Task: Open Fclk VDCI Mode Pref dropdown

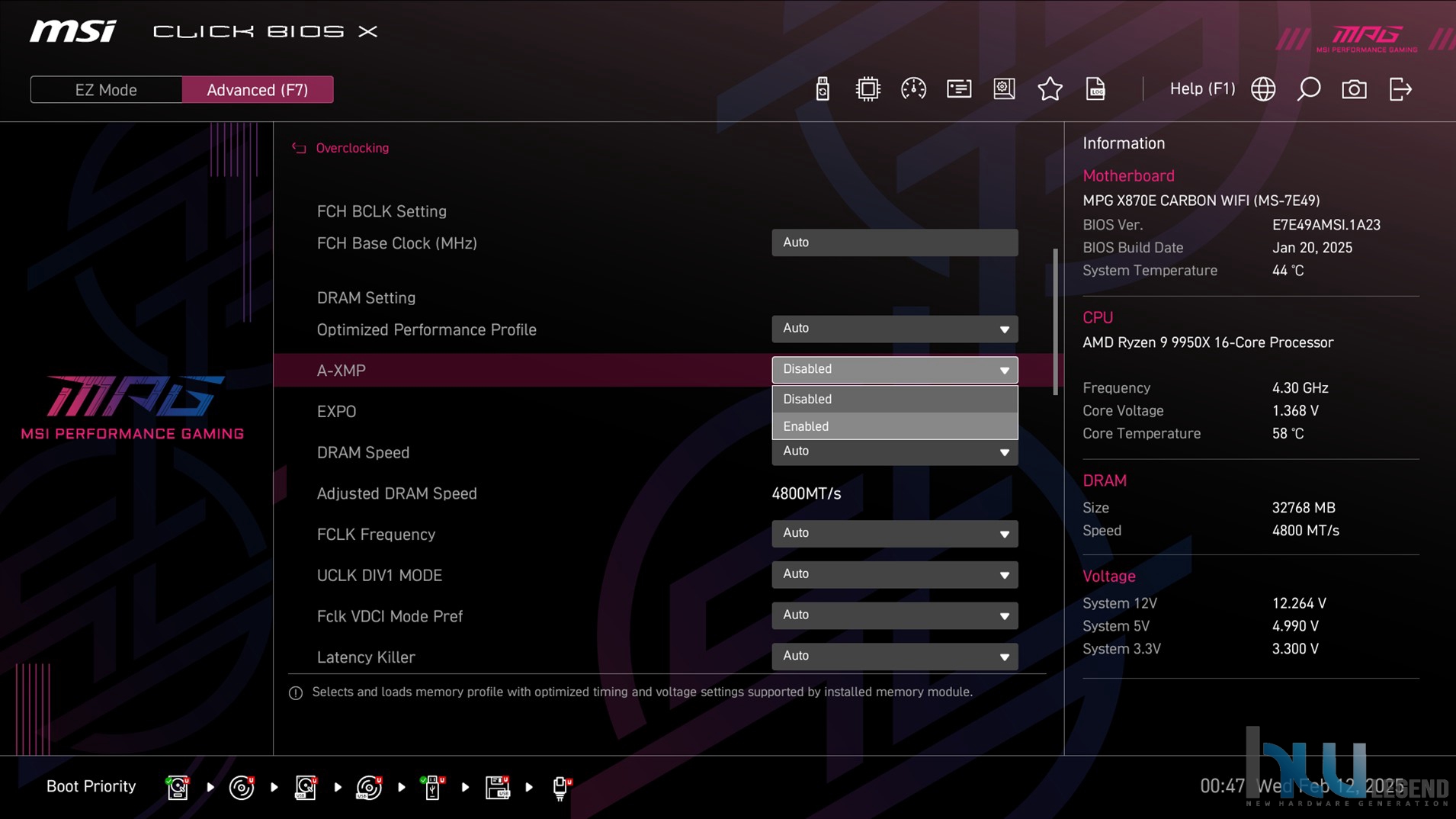Action: click(894, 615)
